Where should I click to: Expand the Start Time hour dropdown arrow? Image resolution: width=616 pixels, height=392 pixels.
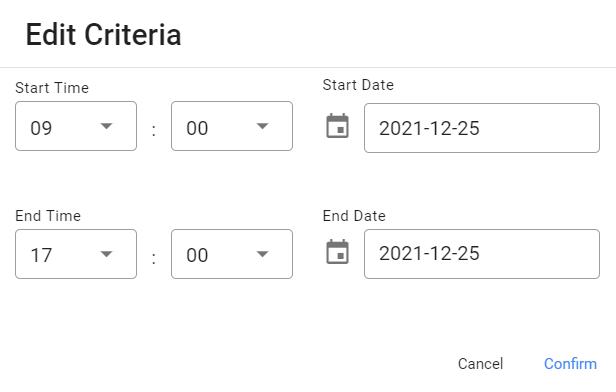pyautogui.click(x=106, y=126)
